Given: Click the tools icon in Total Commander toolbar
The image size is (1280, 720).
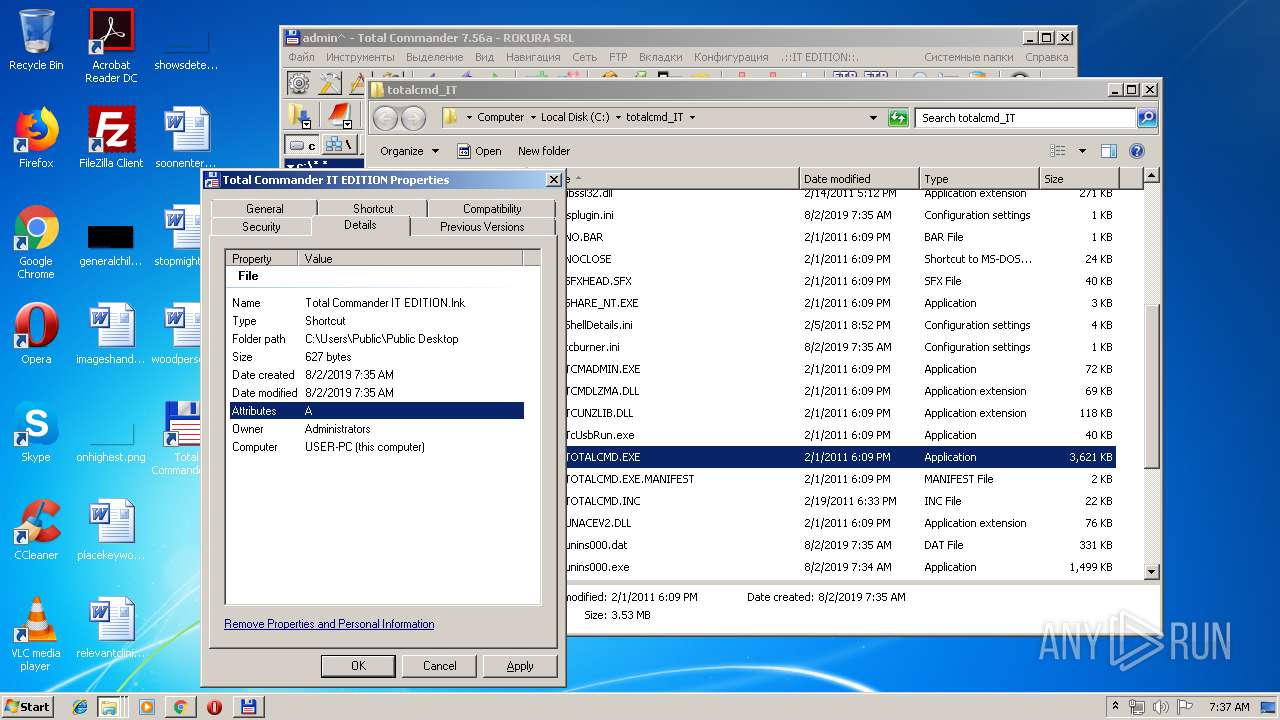Looking at the screenshot, I should [x=328, y=82].
